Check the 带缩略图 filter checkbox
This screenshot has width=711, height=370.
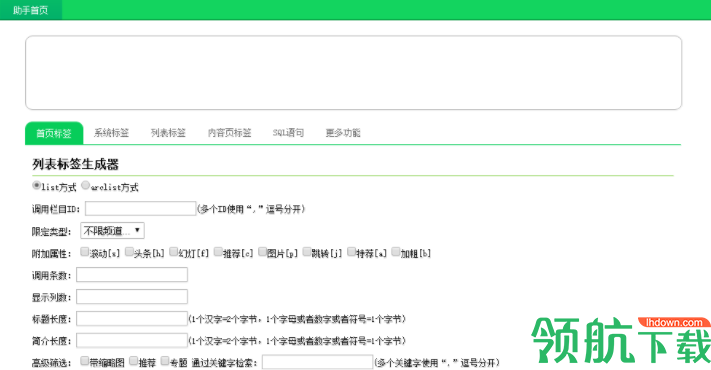84,361
